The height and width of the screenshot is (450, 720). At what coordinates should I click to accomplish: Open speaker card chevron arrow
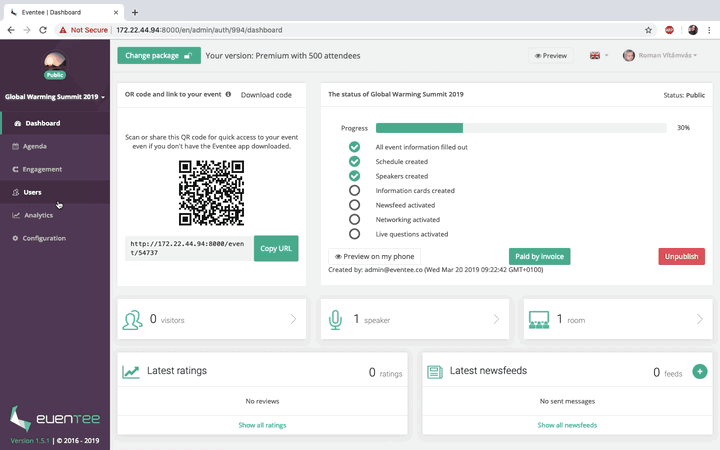[x=496, y=319]
